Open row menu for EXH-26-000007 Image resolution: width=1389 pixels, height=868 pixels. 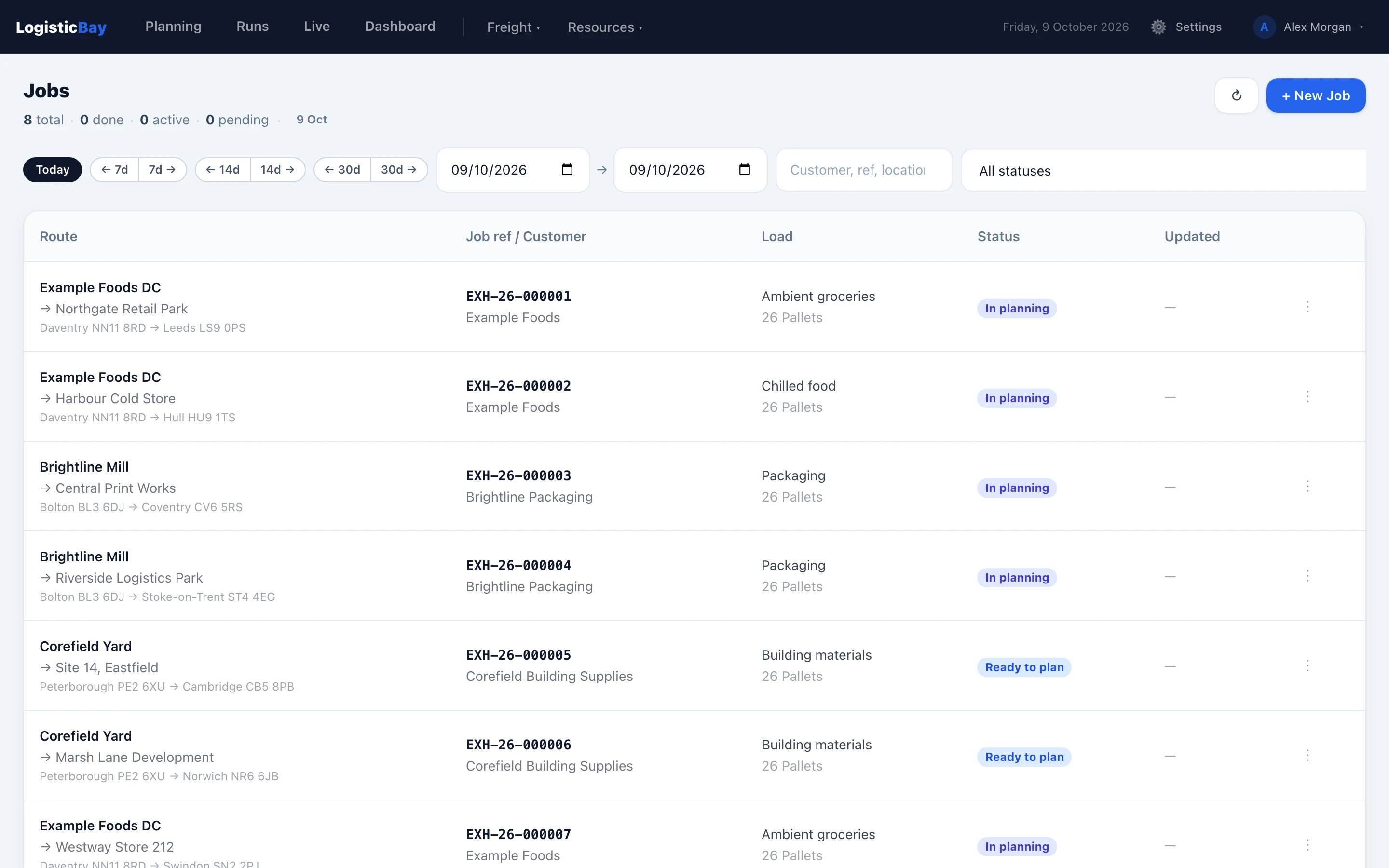point(1307,845)
